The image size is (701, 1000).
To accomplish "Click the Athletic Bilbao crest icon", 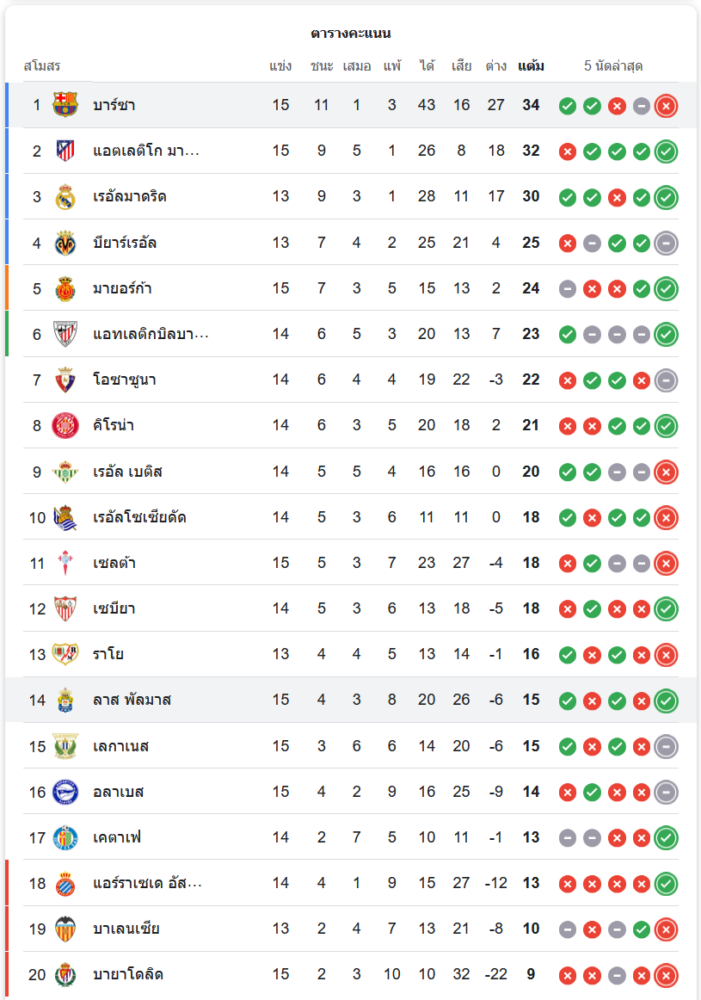I will coord(65,334).
